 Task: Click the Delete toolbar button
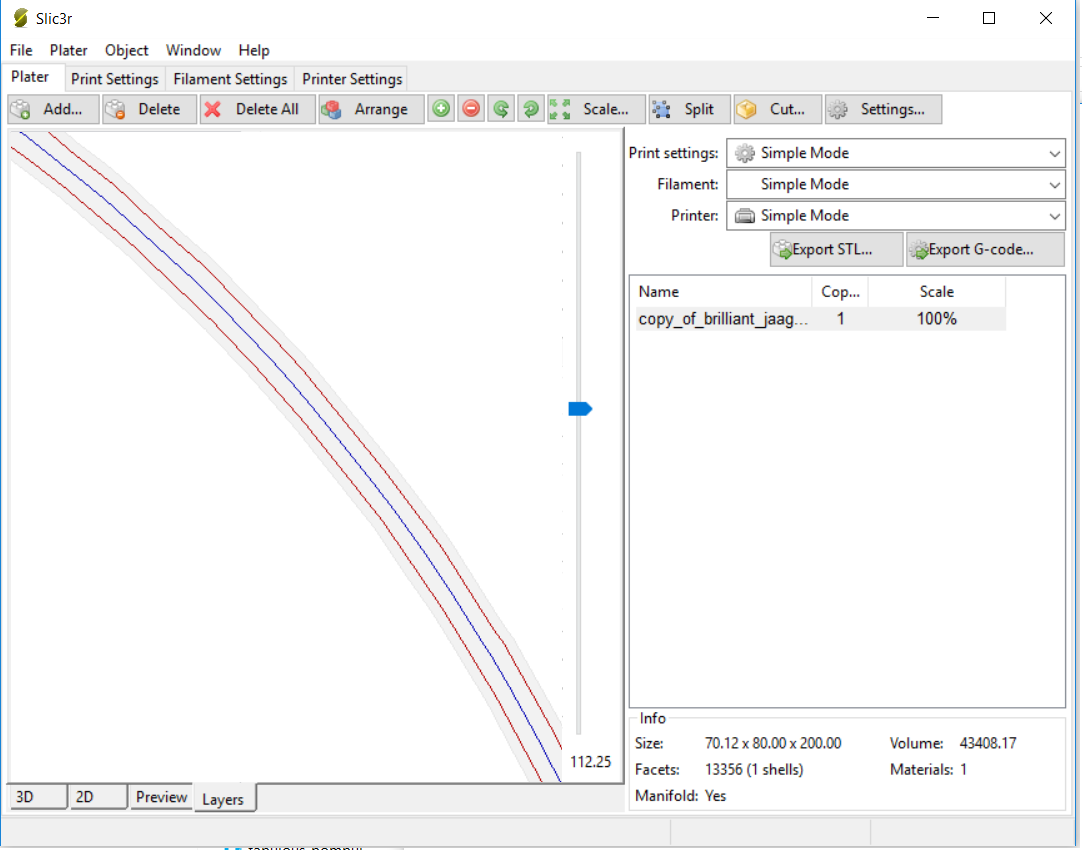click(149, 109)
